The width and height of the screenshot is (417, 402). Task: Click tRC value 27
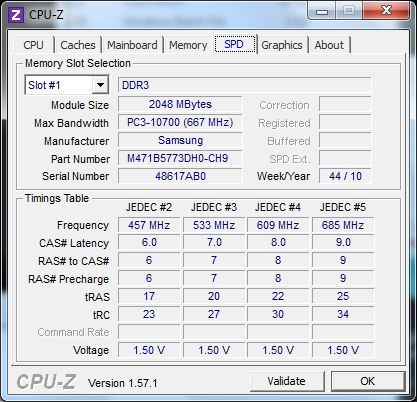[214, 314]
